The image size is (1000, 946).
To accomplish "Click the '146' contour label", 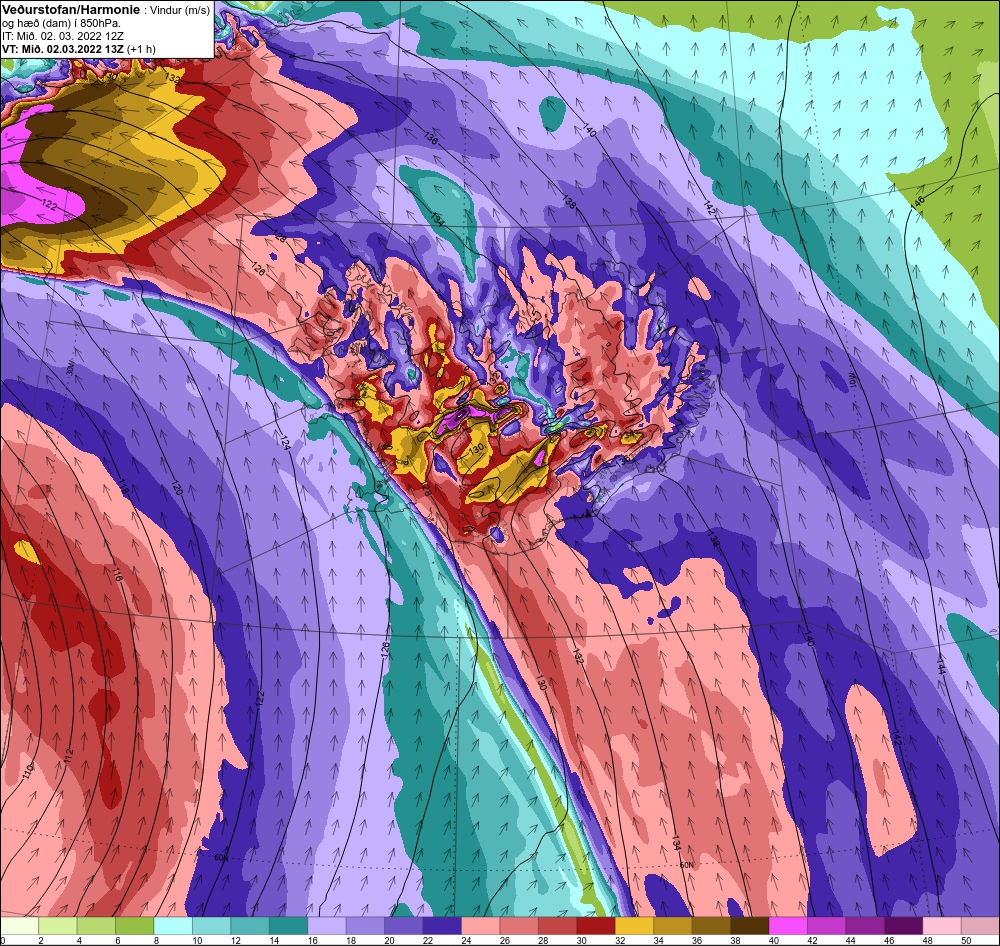I will [x=917, y=203].
